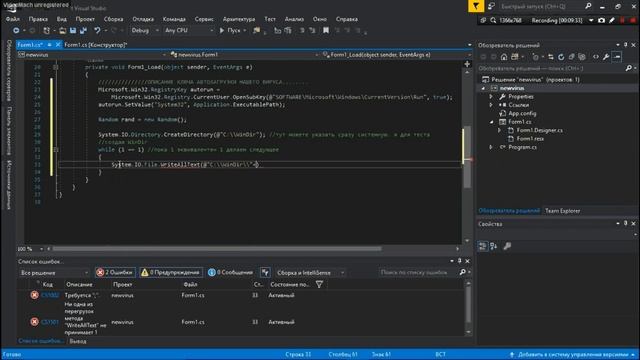Expand the Form1.Designer.cs node
This screenshot has width=640, height=360.
499,130
